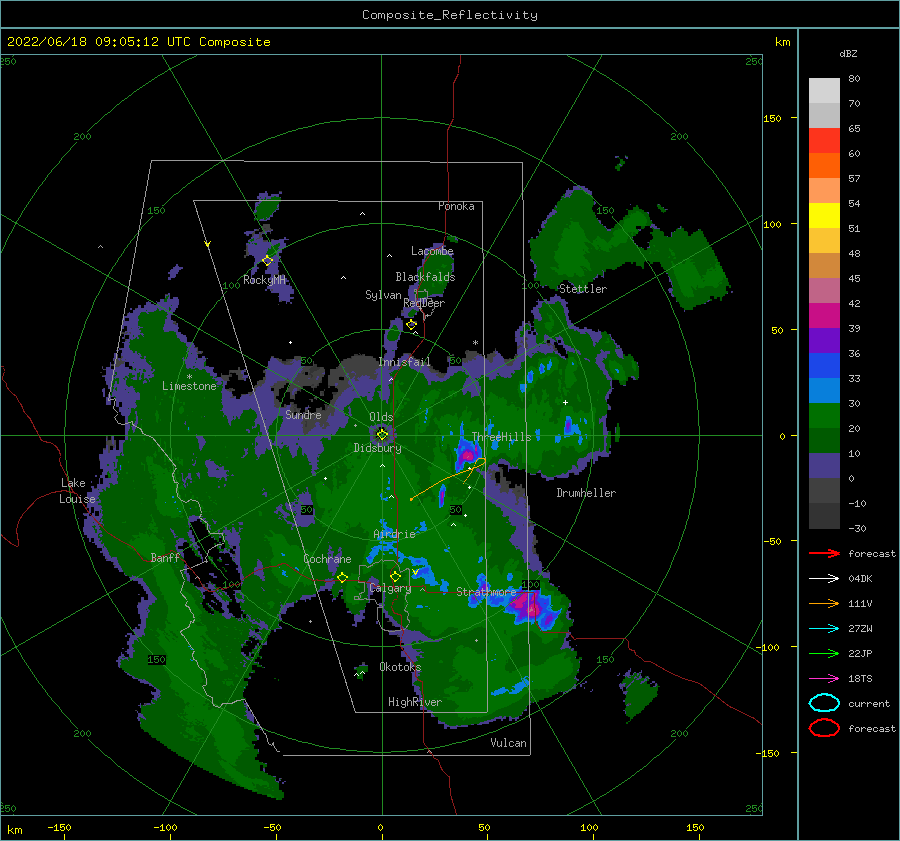Click the Cochrane label

pyautogui.click(x=327, y=559)
